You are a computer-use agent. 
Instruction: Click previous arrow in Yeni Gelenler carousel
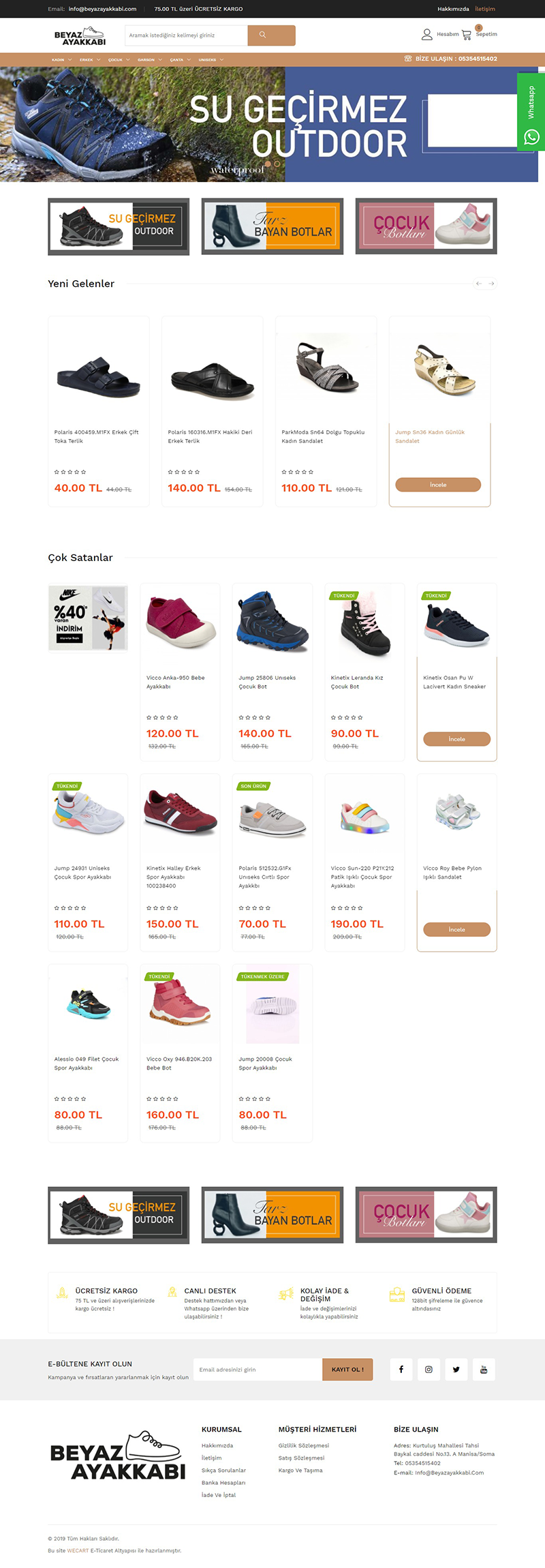pyautogui.click(x=479, y=284)
